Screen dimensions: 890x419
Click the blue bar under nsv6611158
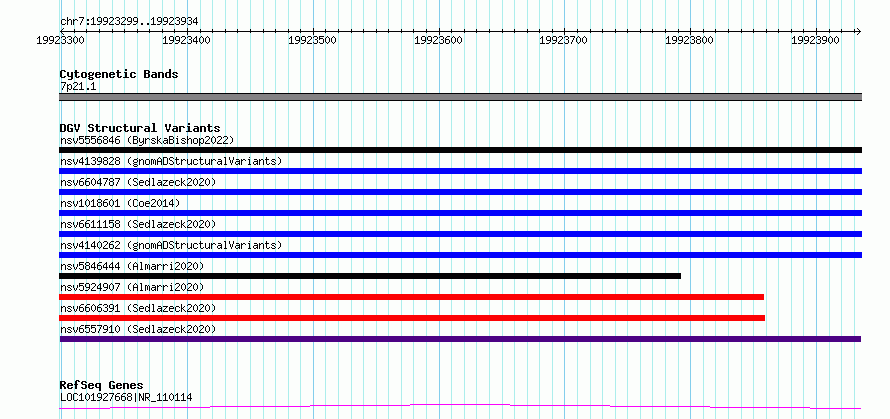(460, 234)
